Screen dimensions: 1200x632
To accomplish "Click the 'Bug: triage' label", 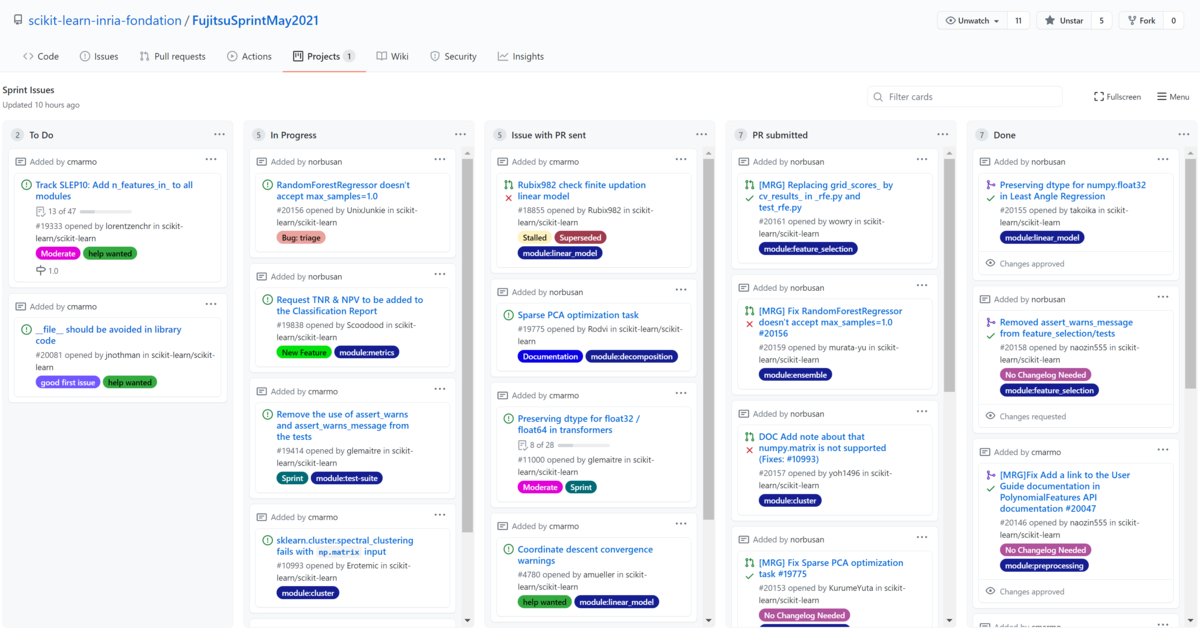I will pyautogui.click(x=301, y=237).
